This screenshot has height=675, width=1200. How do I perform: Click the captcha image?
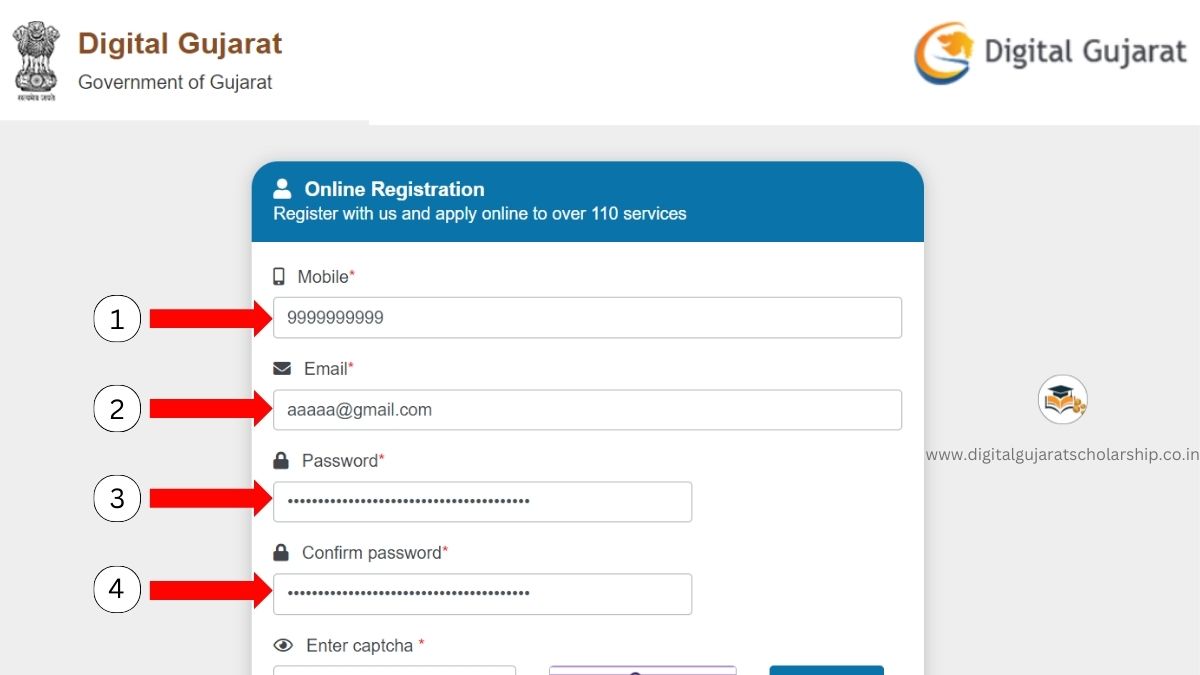click(642, 669)
